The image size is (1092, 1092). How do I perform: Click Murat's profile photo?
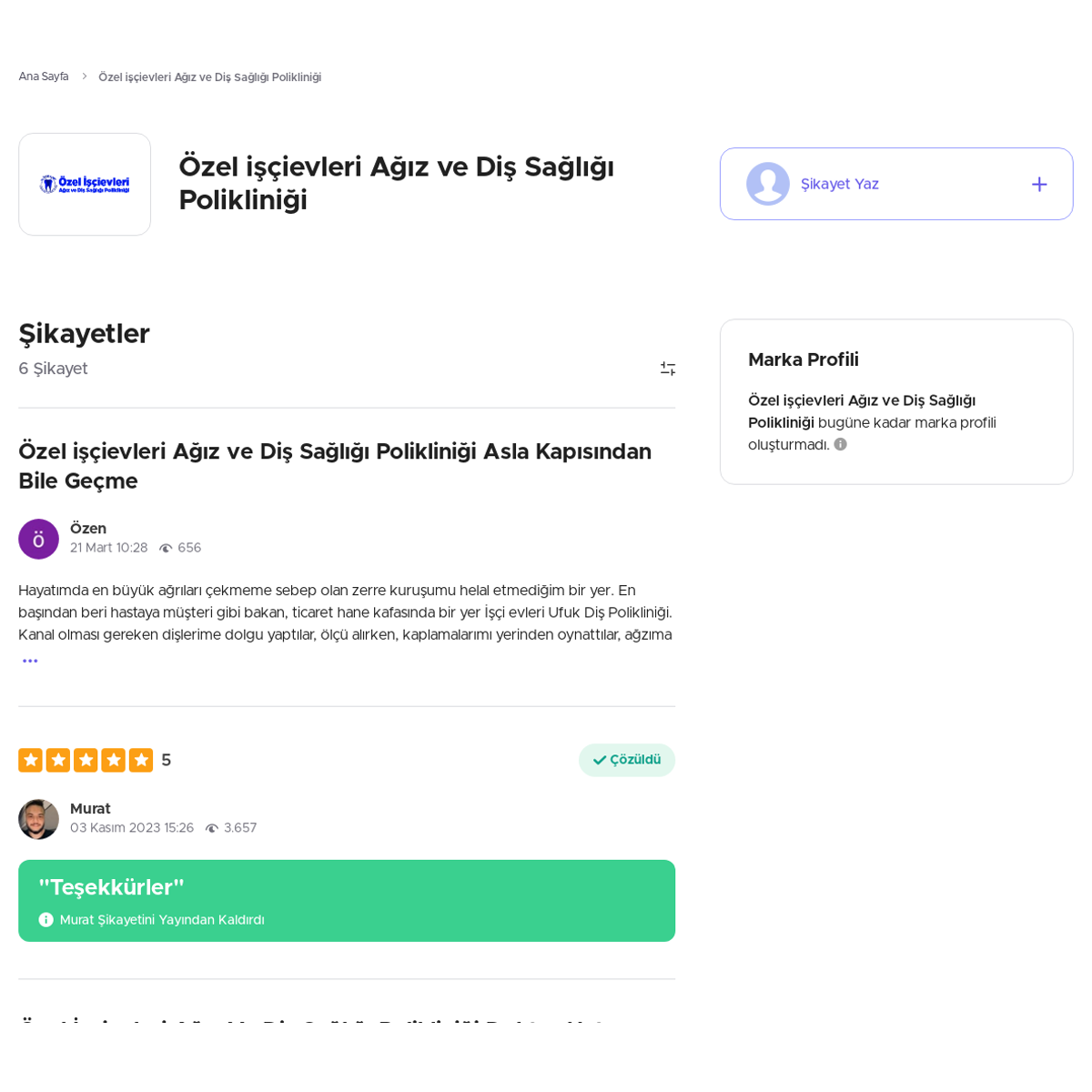38,819
